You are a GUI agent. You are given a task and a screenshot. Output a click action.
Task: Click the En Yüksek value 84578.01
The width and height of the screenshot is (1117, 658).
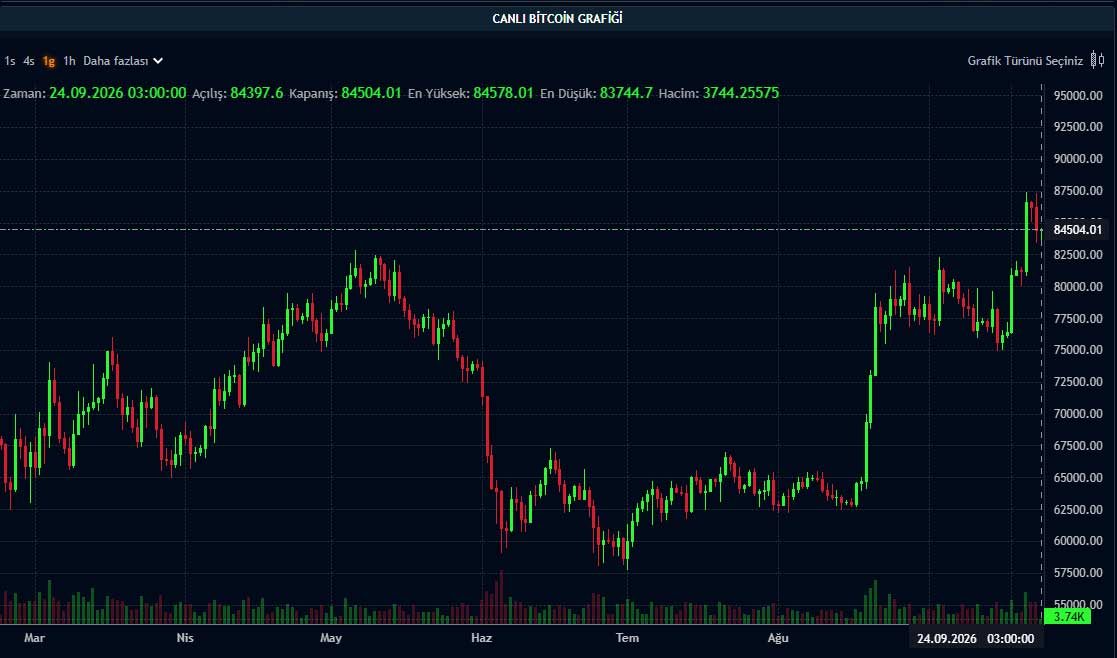tap(503, 93)
